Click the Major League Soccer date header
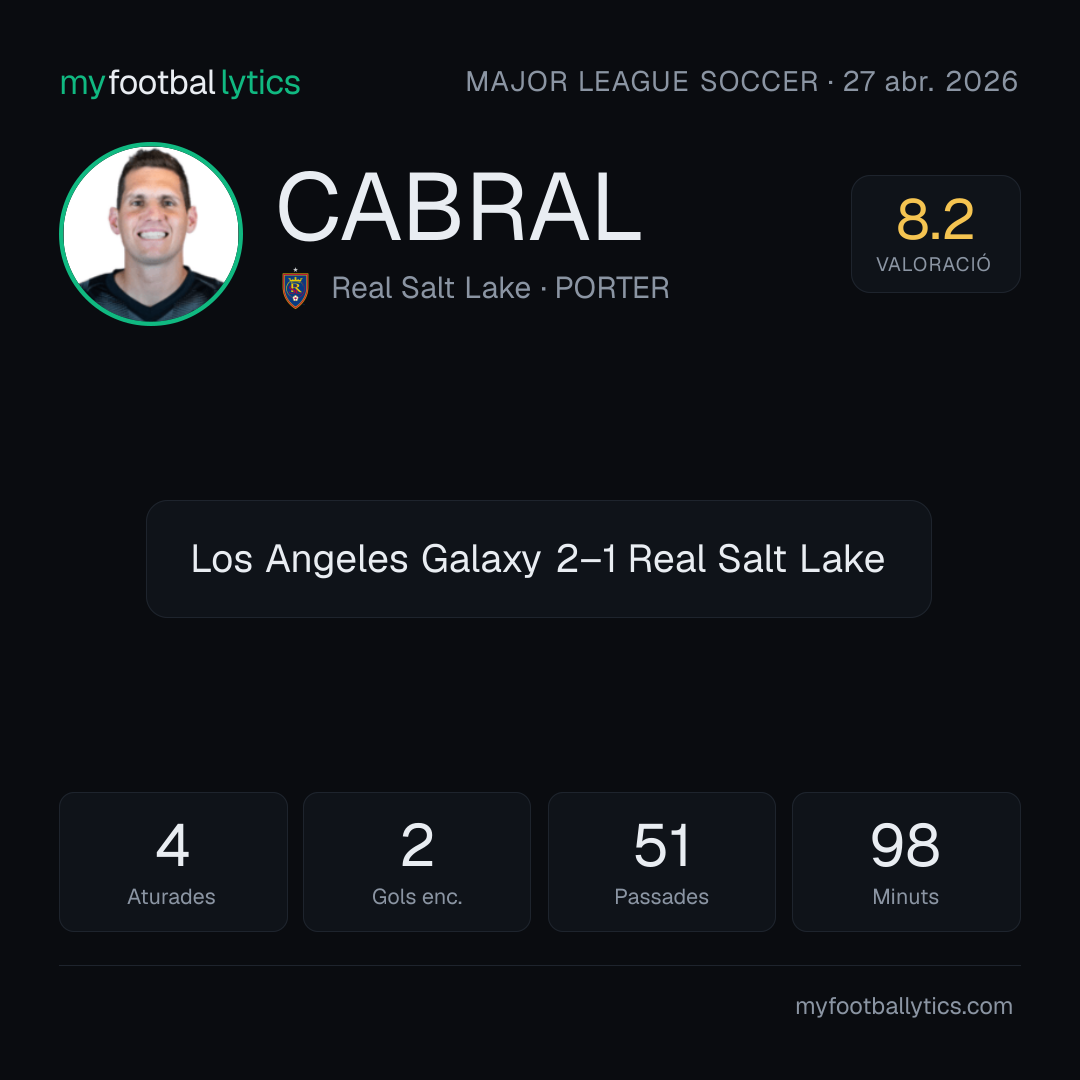Screen dimensions: 1080x1080 click(x=742, y=82)
